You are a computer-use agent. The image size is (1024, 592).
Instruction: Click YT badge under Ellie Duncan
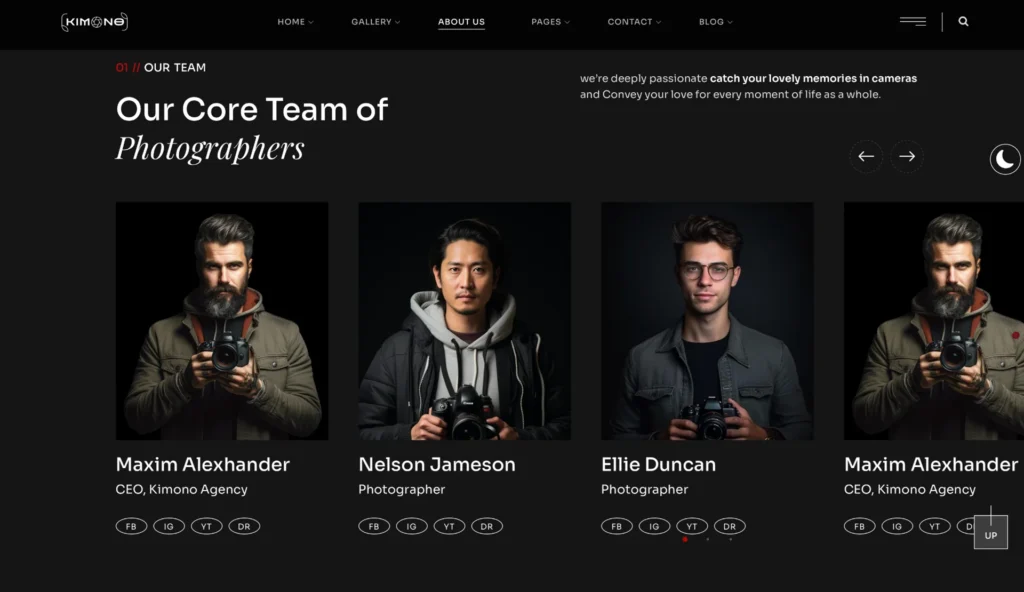tap(692, 526)
